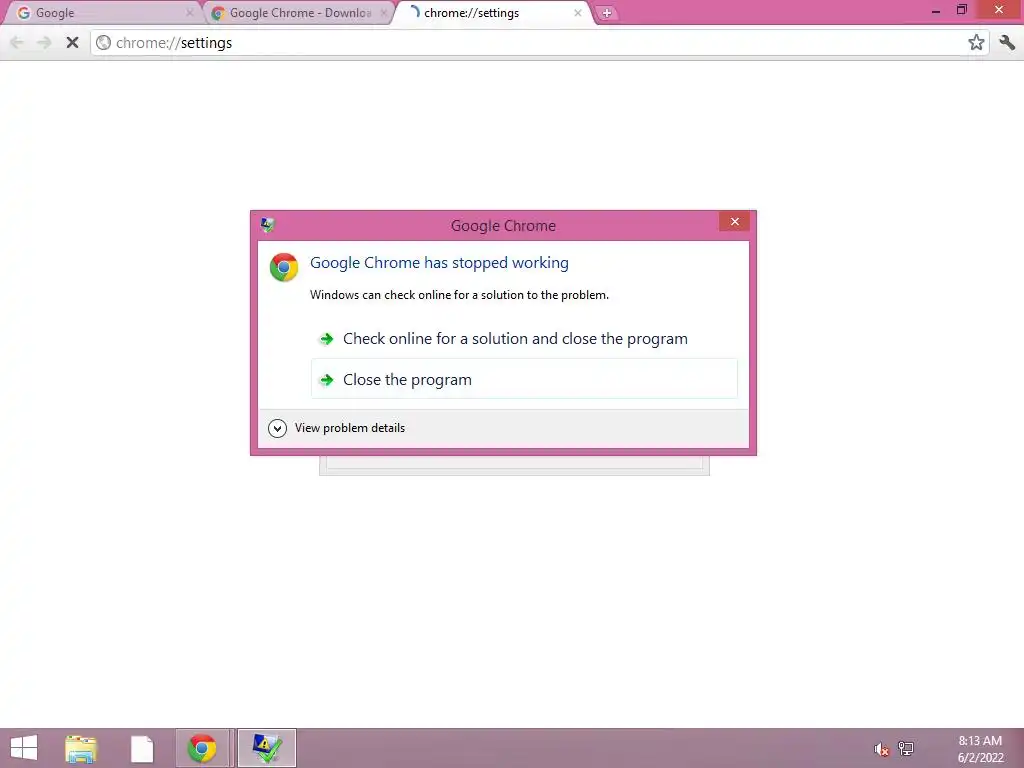Close the chrome://settings tab
The width and height of the screenshot is (1024, 768).
[x=577, y=12]
